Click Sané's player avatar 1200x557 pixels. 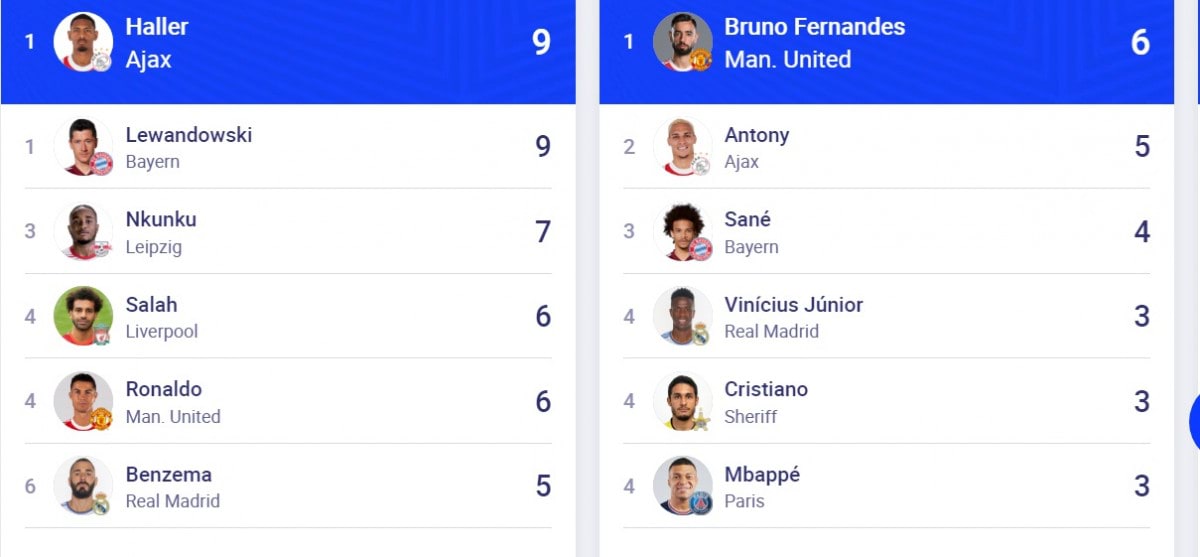click(682, 231)
